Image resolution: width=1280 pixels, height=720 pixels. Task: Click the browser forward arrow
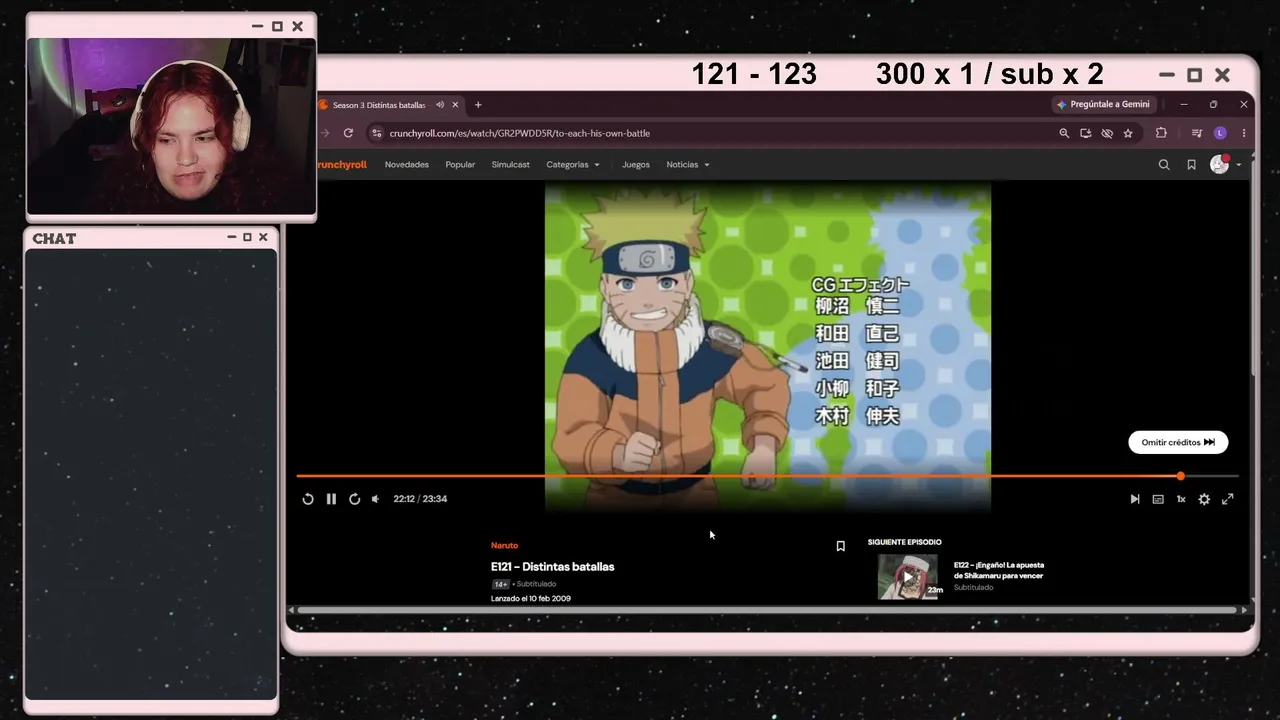coord(324,133)
